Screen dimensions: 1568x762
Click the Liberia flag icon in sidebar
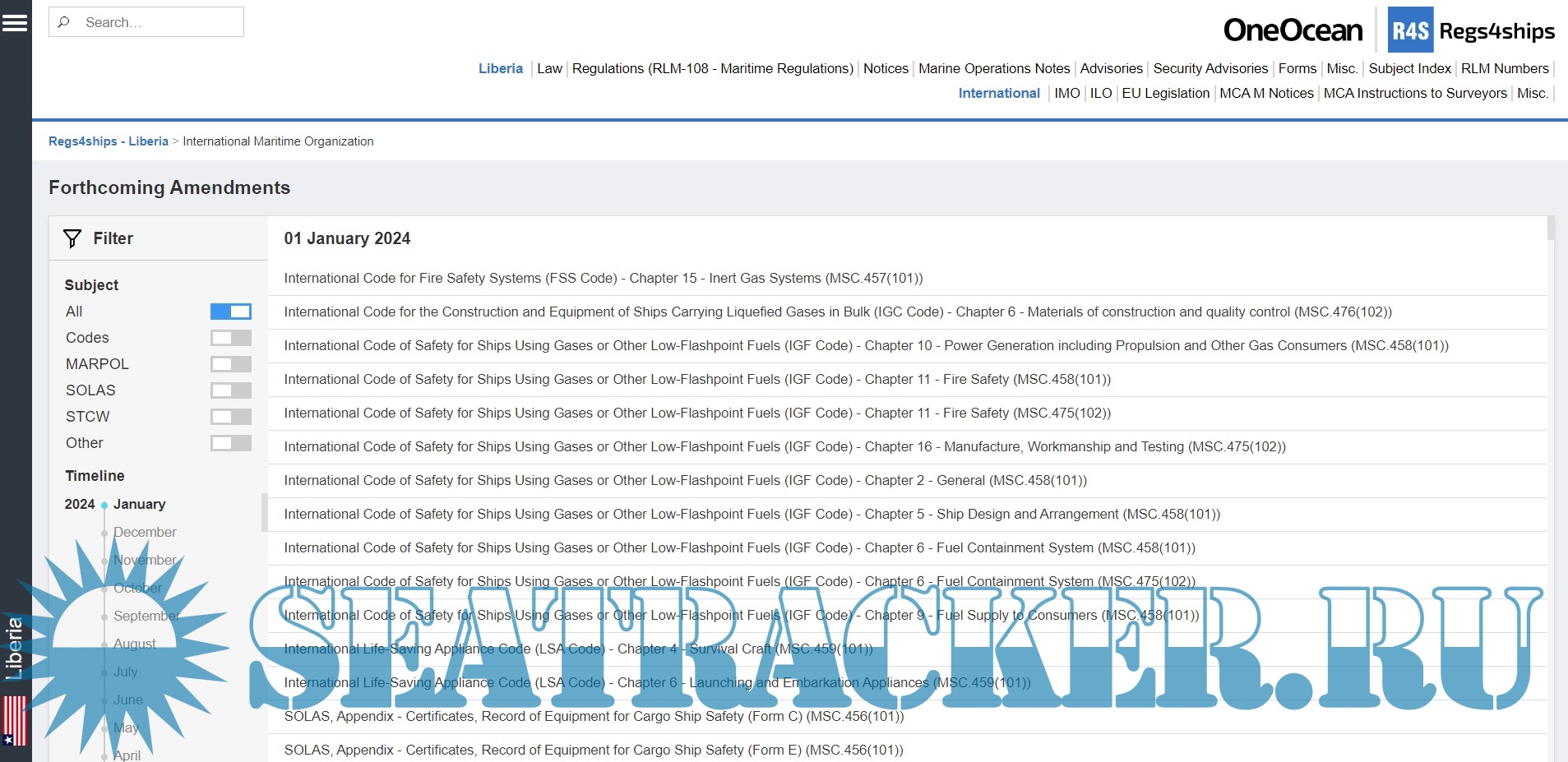15,720
